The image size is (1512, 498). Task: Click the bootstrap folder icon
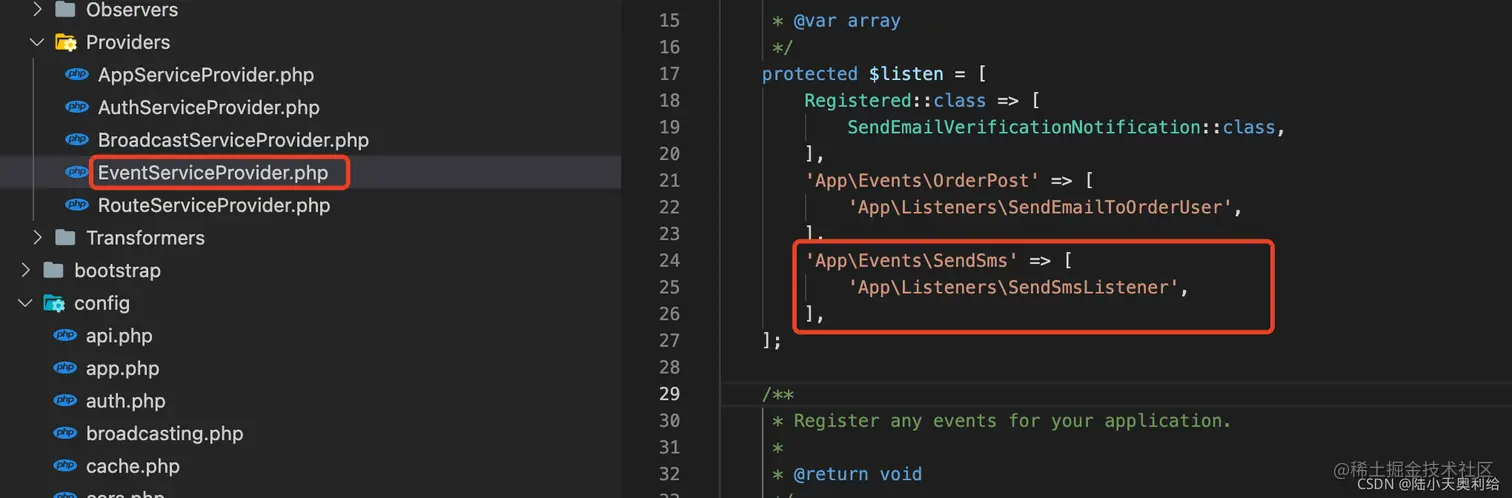(x=54, y=270)
